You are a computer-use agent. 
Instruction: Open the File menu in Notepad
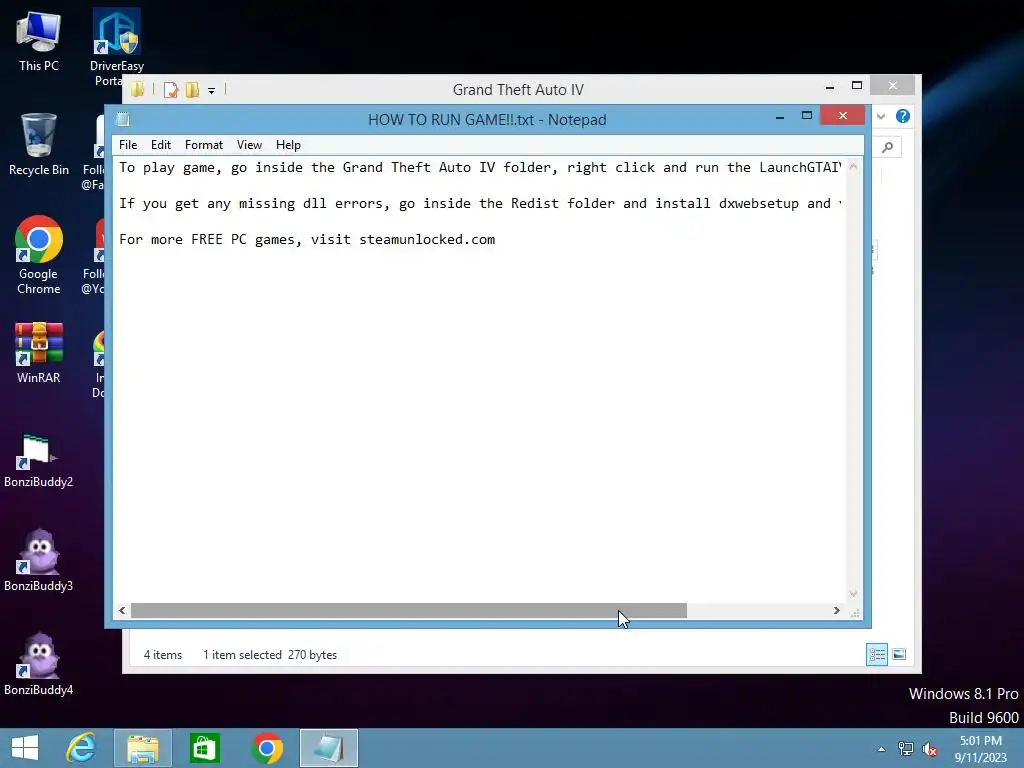(x=128, y=145)
